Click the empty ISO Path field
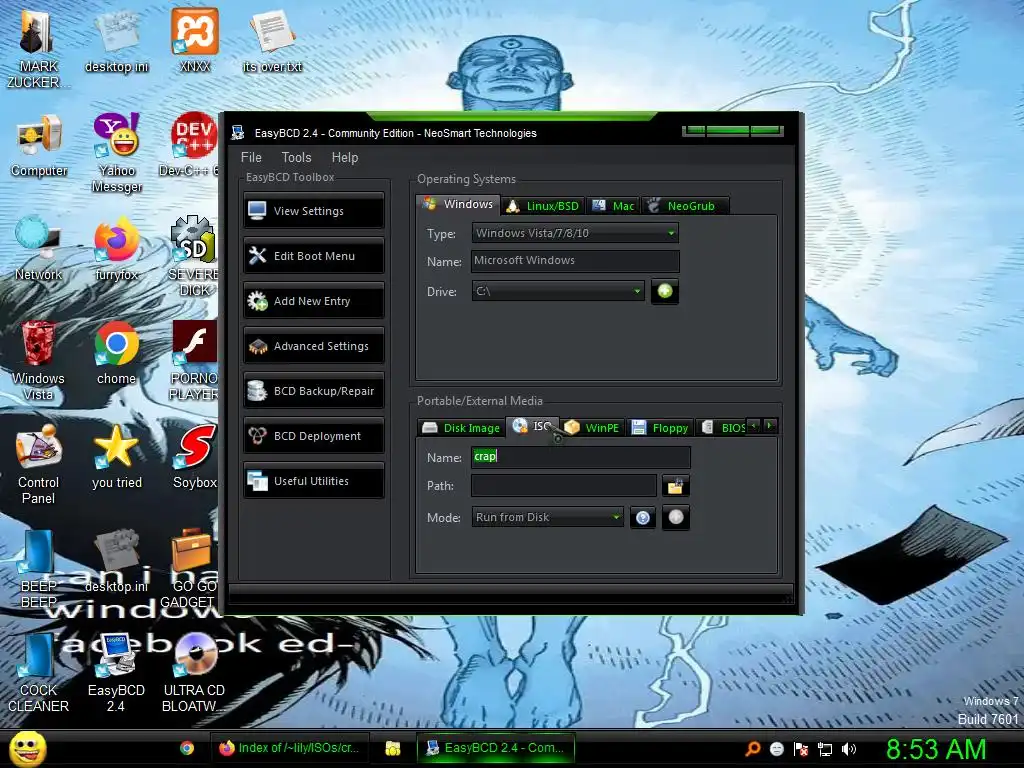 click(564, 486)
